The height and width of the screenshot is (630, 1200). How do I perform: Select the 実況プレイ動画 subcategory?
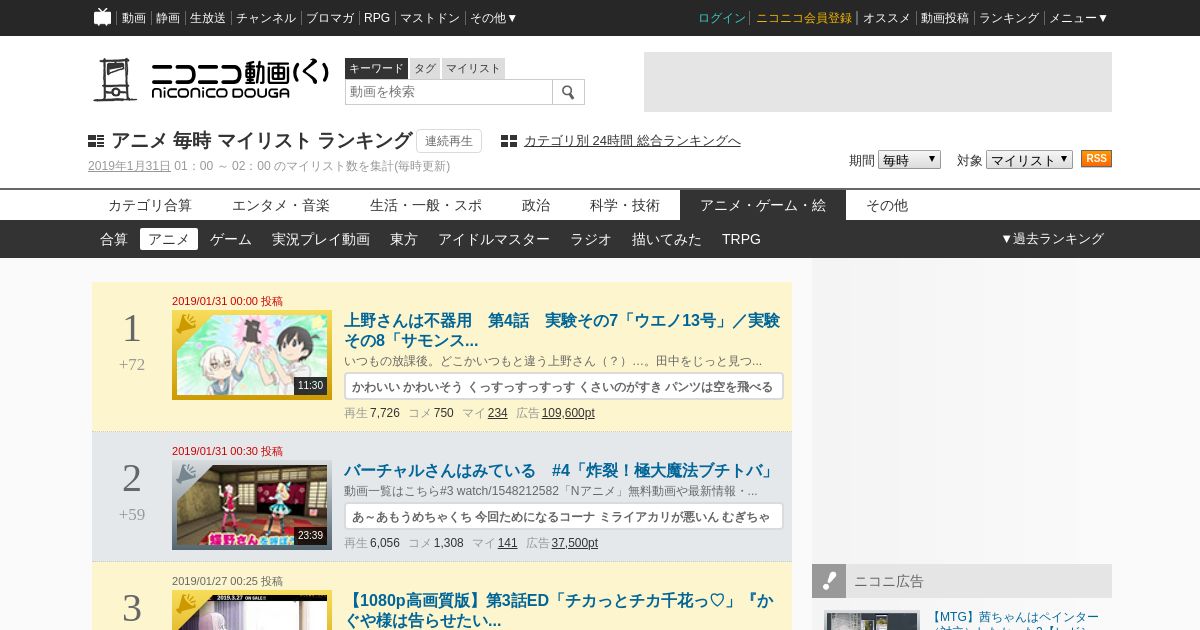tap(321, 239)
